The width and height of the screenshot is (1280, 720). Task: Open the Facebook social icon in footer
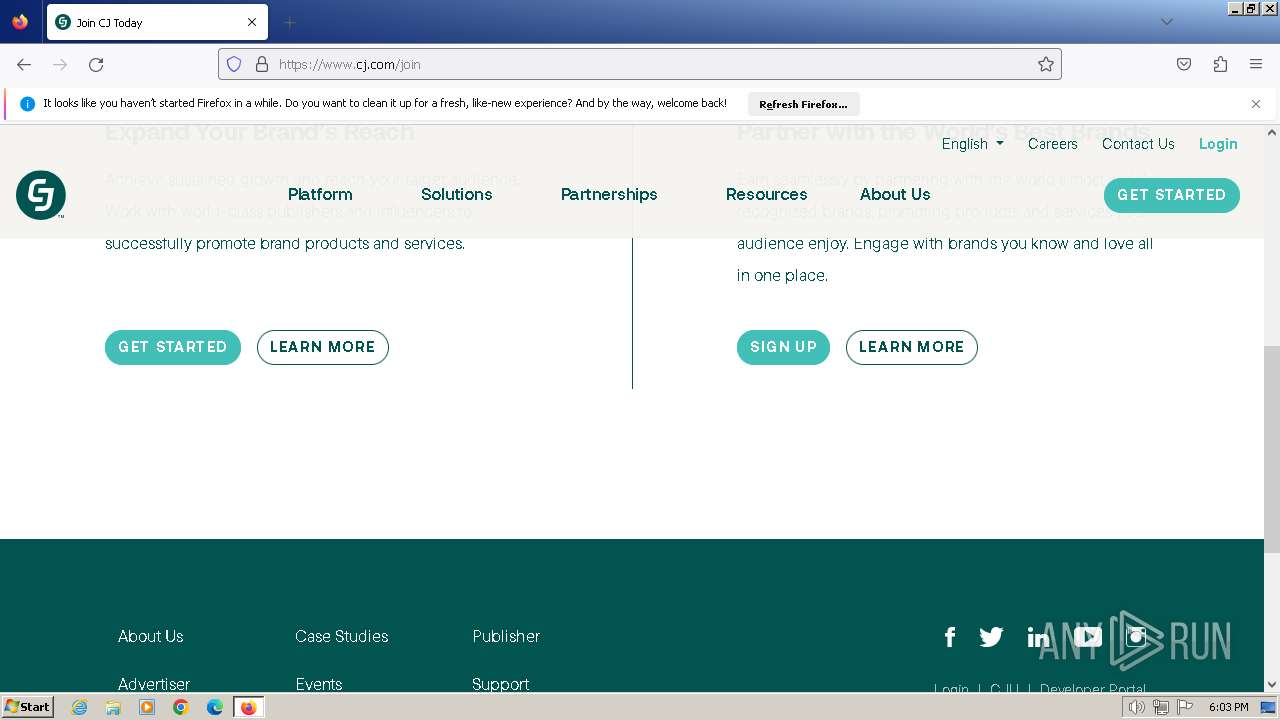point(950,637)
